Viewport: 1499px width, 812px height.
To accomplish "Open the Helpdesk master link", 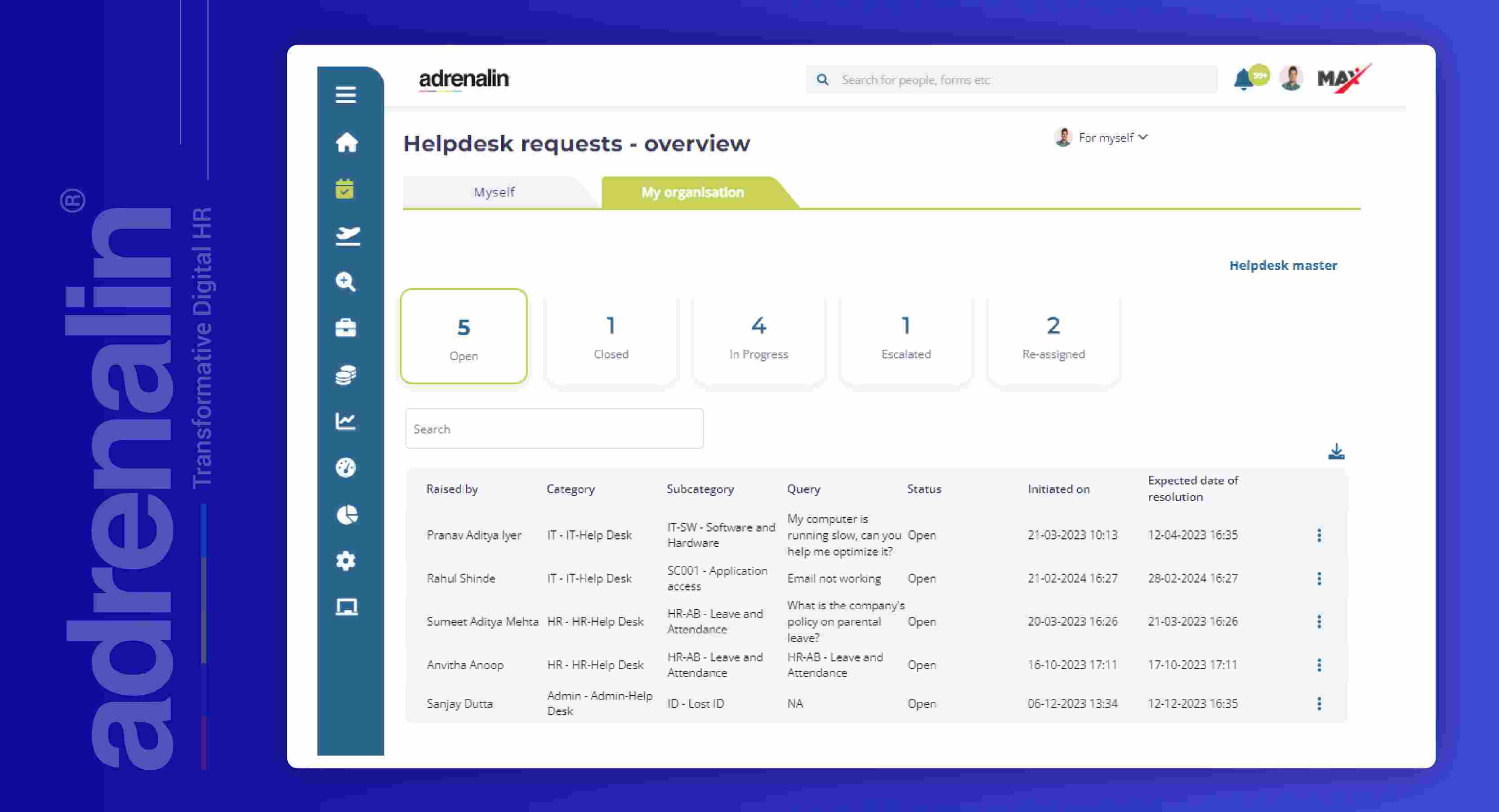I will 1283,265.
